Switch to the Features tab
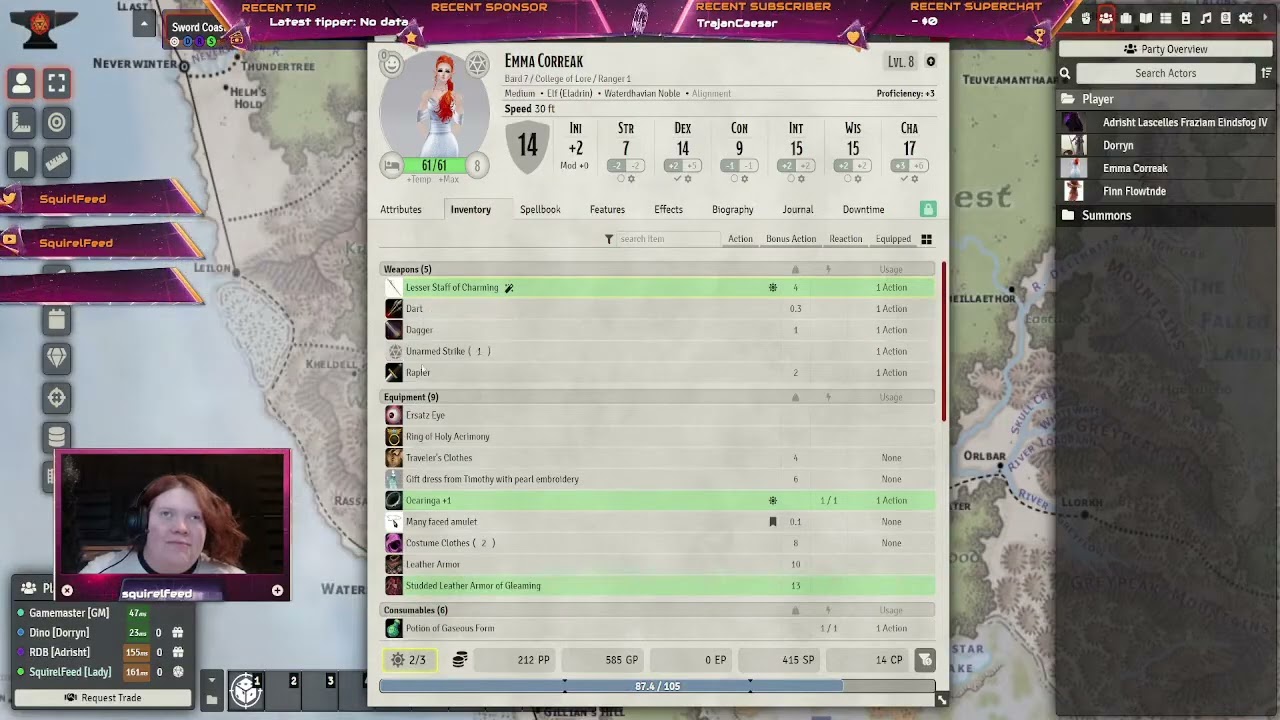The image size is (1280, 720). tap(607, 210)
